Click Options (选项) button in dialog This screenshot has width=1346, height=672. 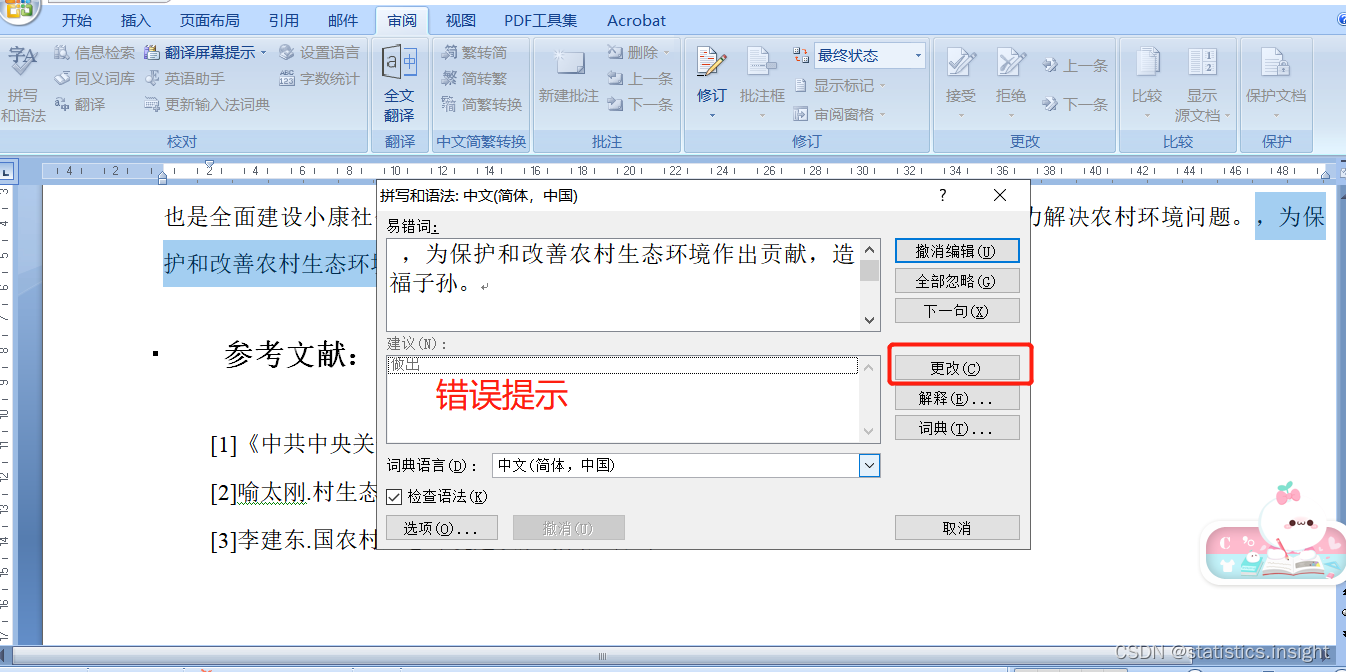tap(441, 528)
